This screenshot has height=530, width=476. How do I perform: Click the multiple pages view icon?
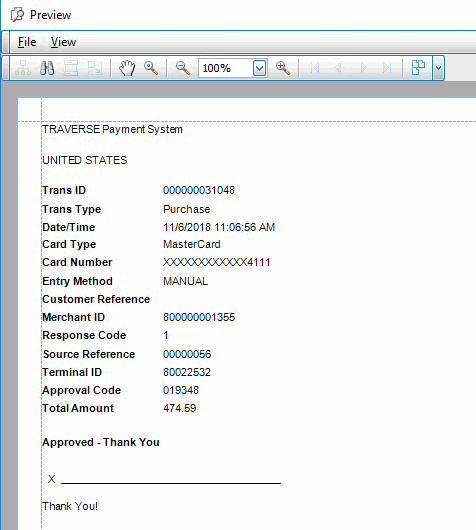click(418, 68)
